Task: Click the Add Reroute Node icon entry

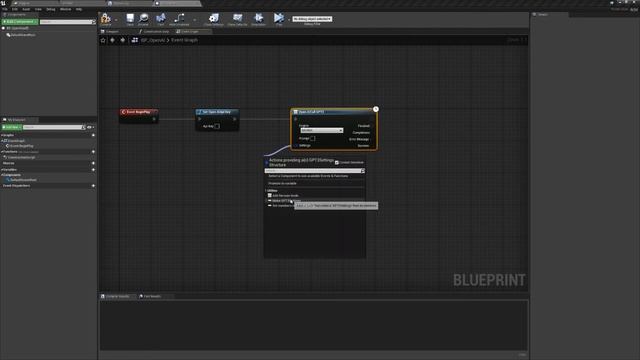Action: click(x=269, y=196)
